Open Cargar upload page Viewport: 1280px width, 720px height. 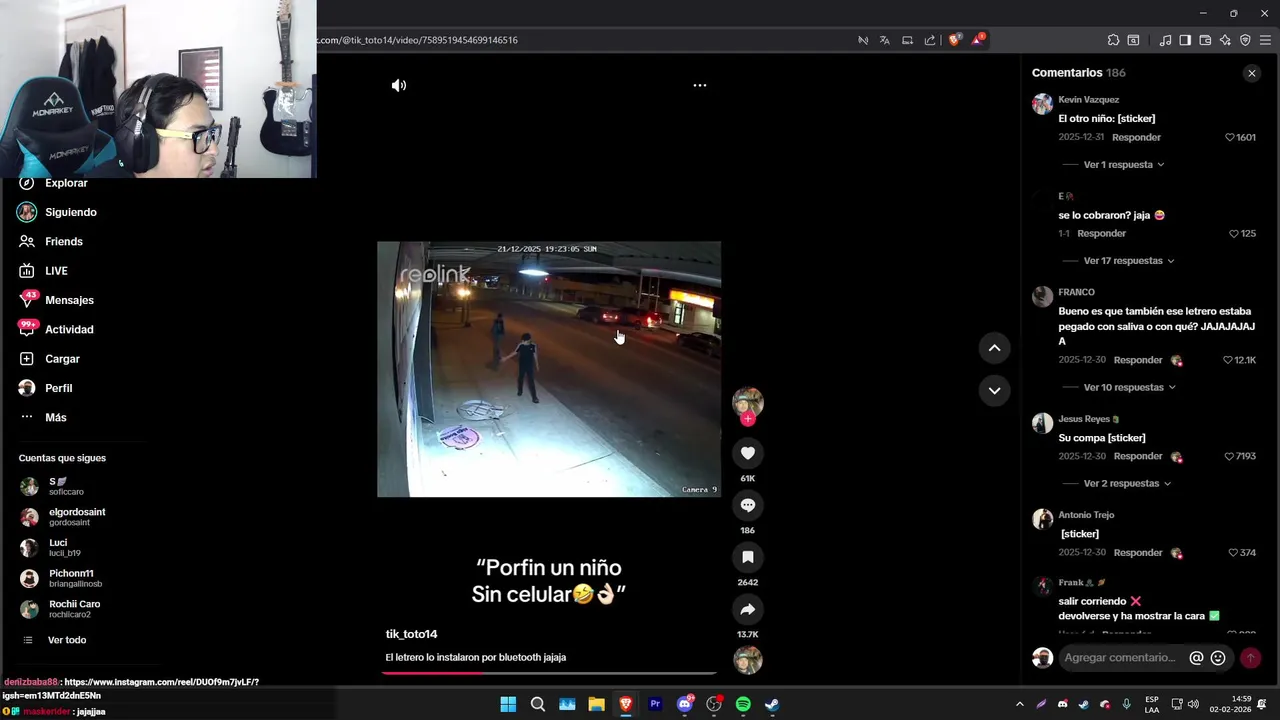click(x=62, y=359)
